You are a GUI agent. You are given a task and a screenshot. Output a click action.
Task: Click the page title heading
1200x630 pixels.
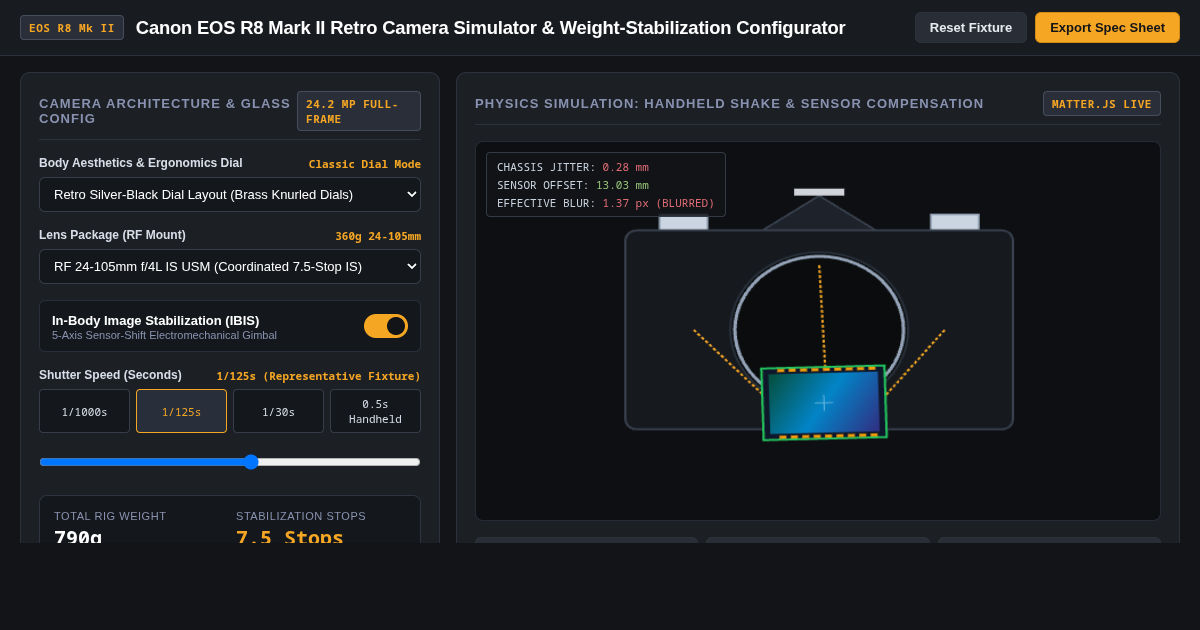(491, 28)
